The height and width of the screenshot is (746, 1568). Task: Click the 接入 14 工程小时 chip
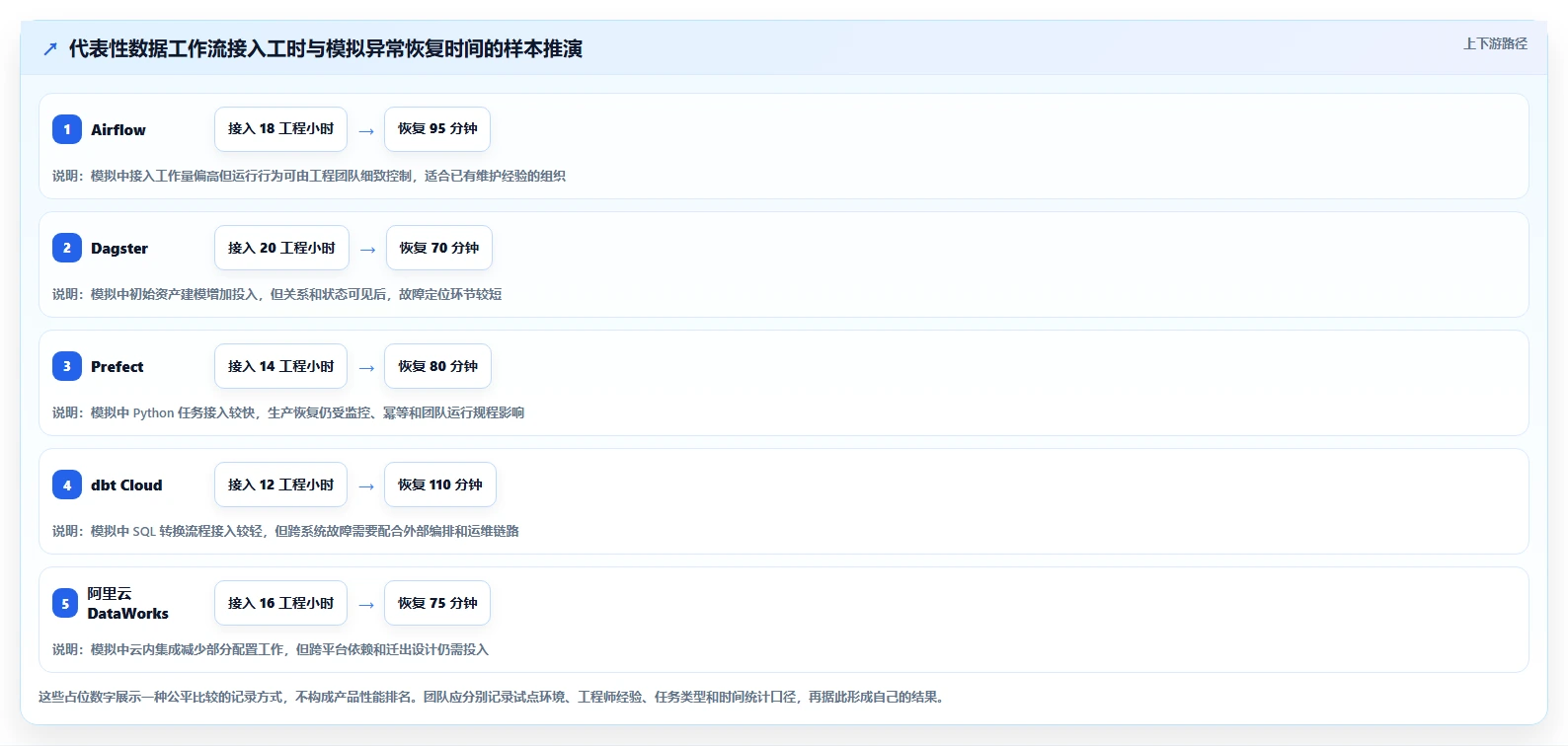coord(280,366)
